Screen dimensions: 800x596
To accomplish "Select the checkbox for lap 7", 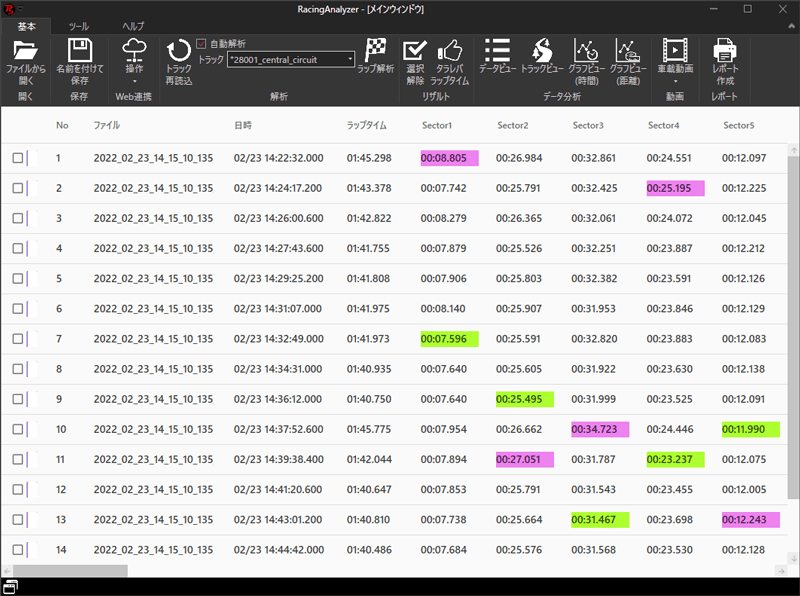I will (x=18, y=339).
